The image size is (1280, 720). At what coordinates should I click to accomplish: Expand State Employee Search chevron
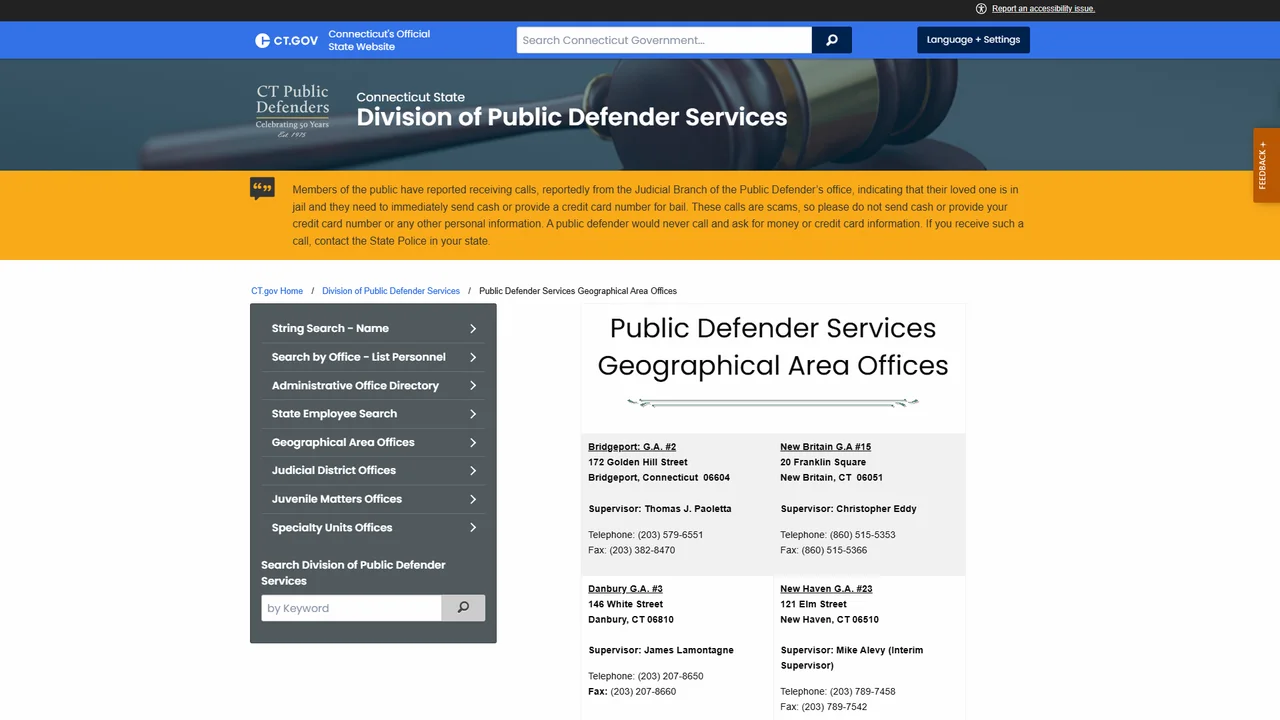coord(473,414)
